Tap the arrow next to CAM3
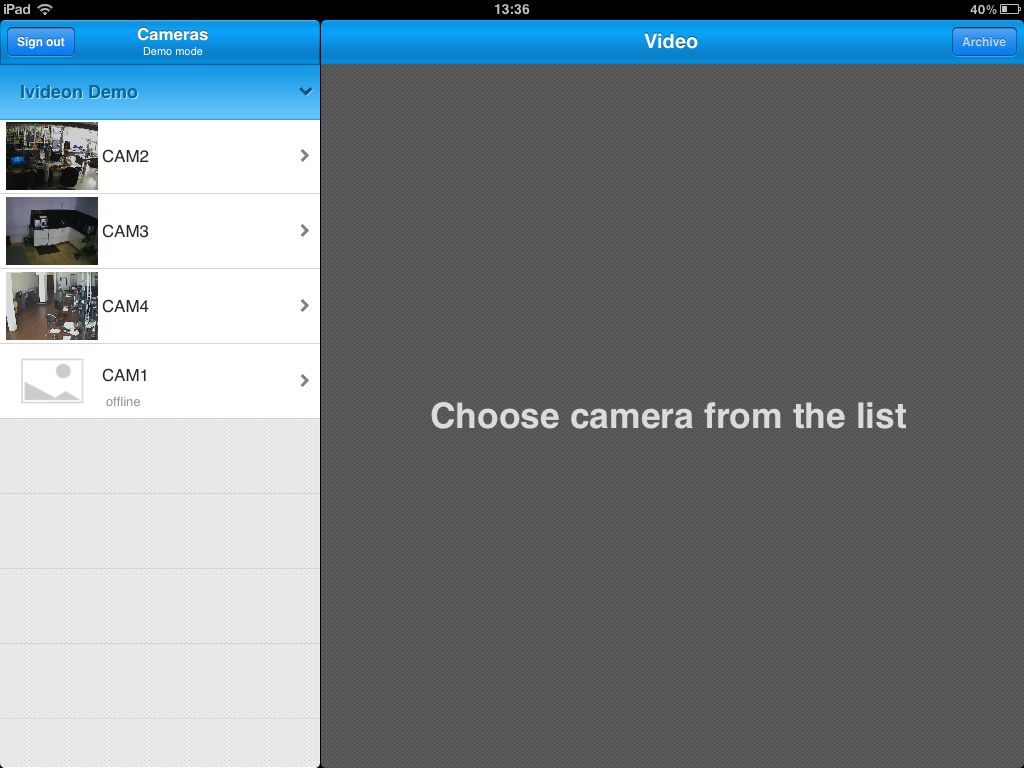Screen dimensions: 1024x768 (x=304, y=231)
